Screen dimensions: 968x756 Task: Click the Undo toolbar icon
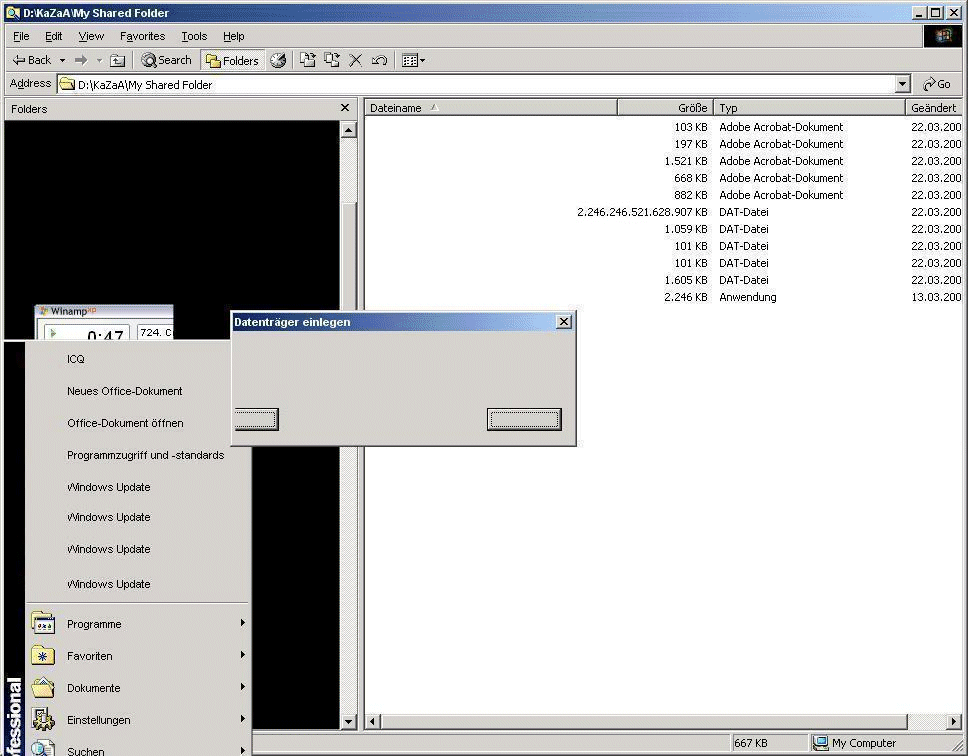pyautogui.click(x=379, y=60)
